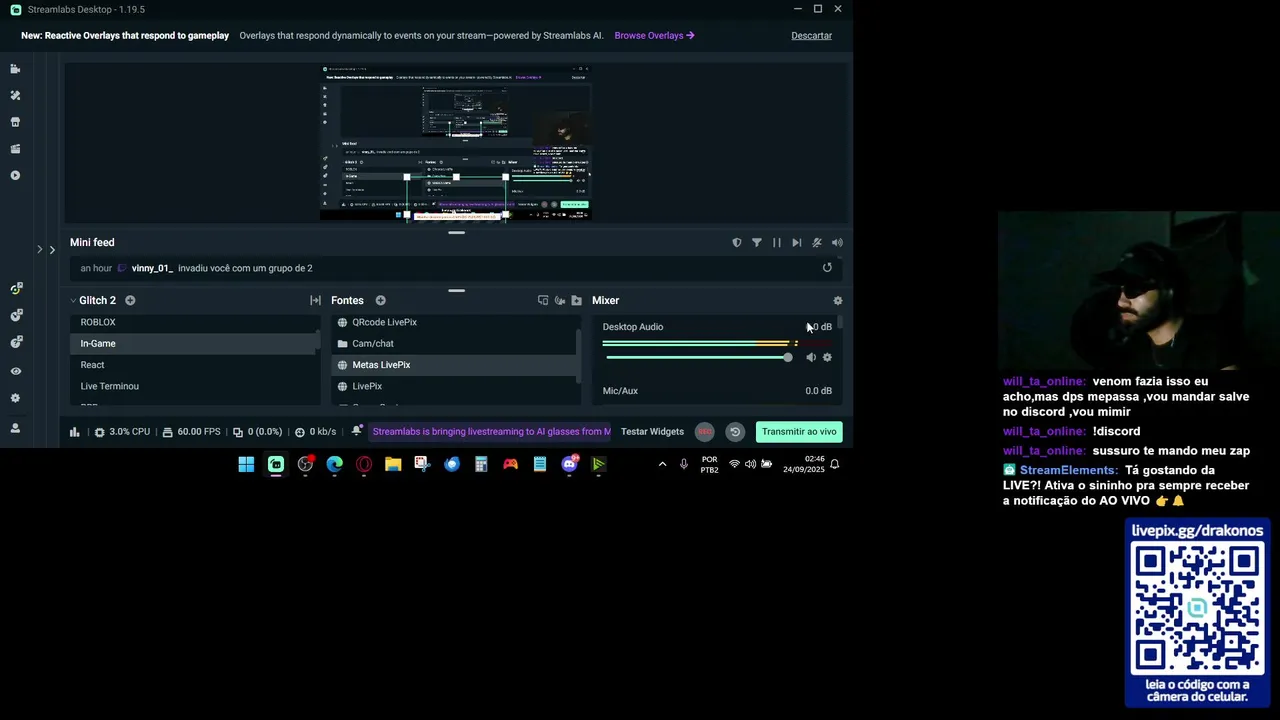
Task: Add a new scene with plus icon
Action: [x=130, y=300]
